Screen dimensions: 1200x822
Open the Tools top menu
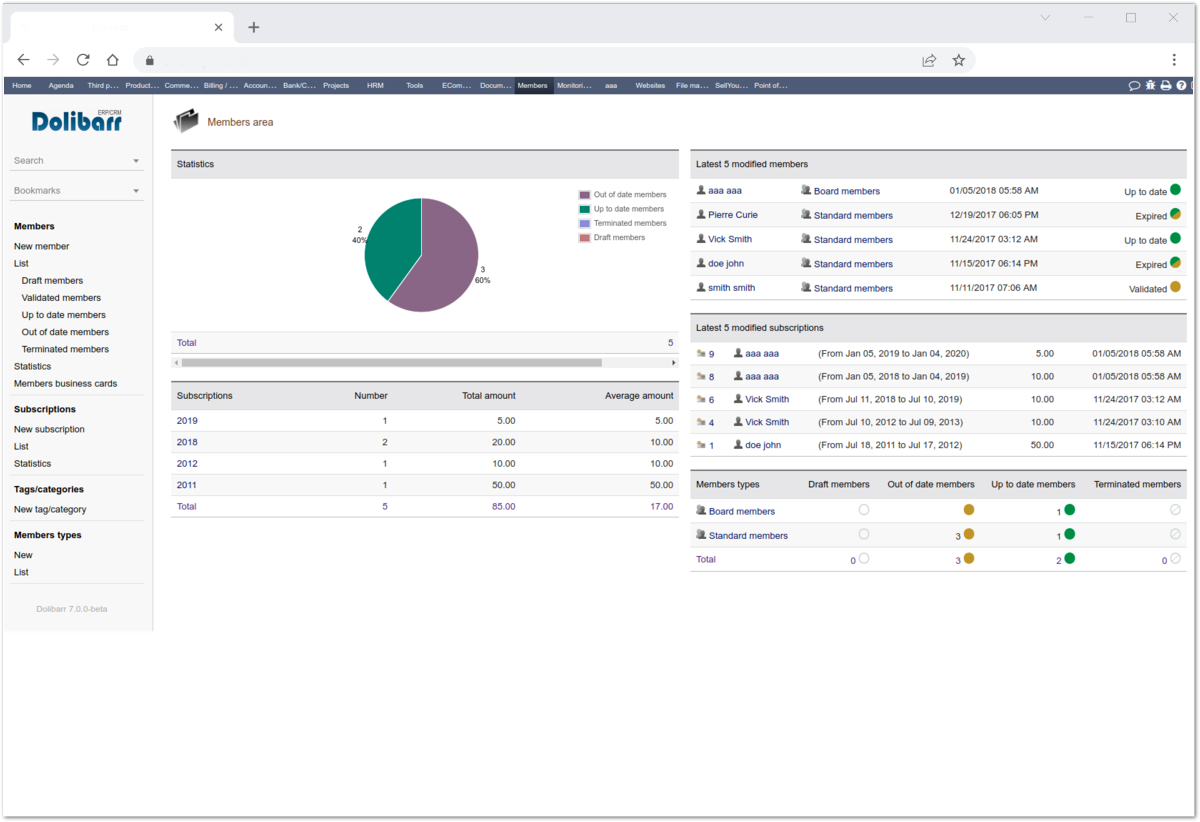415,86
